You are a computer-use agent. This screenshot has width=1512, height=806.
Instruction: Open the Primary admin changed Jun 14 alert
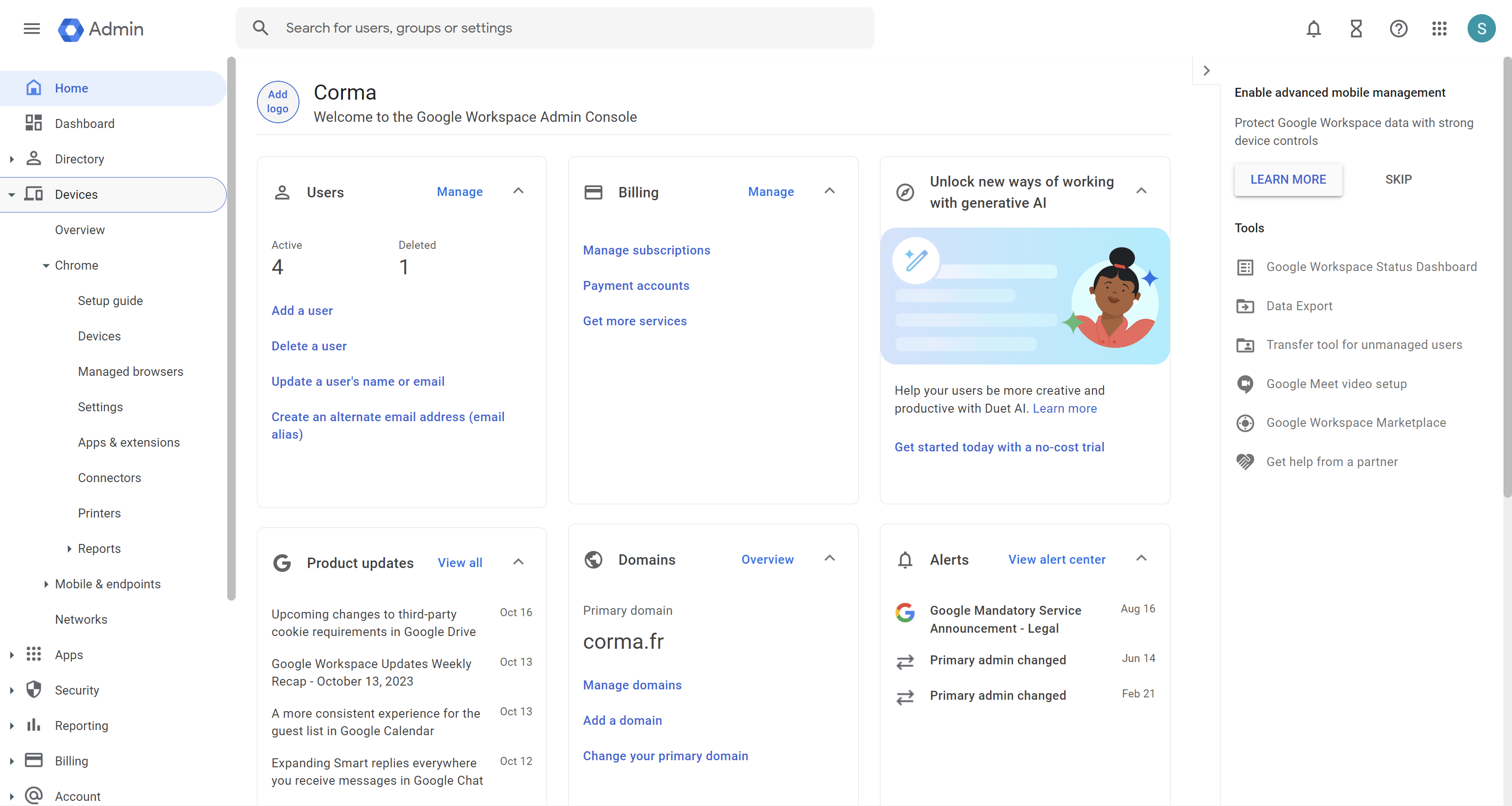point(1024,661)
